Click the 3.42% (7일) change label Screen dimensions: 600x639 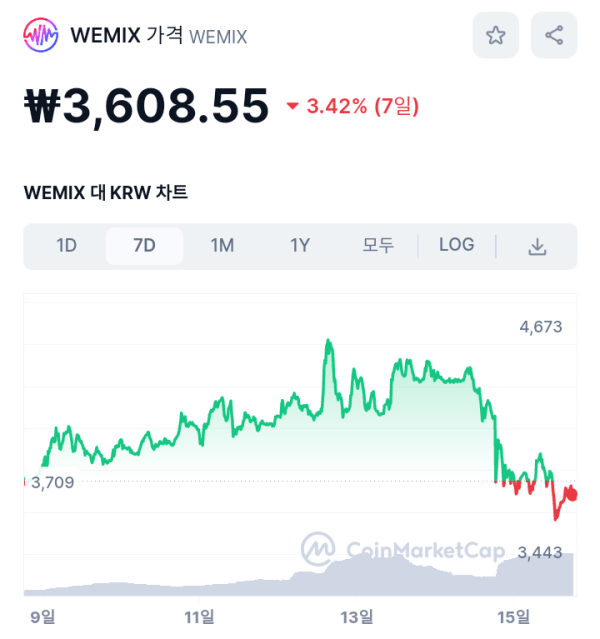[x=362, y=106]
